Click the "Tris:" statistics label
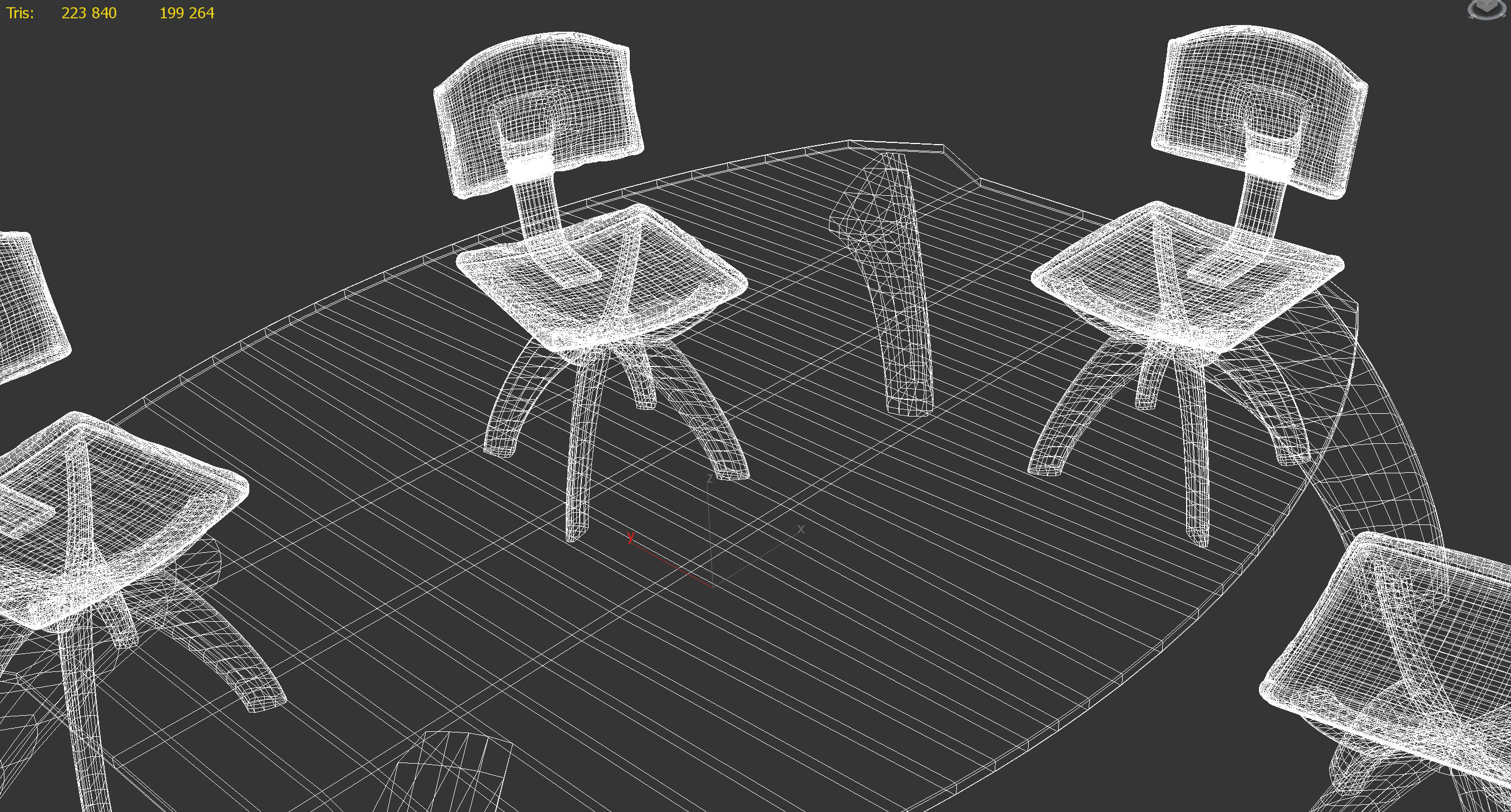The image size is (1511, 812). coord(20,13)
